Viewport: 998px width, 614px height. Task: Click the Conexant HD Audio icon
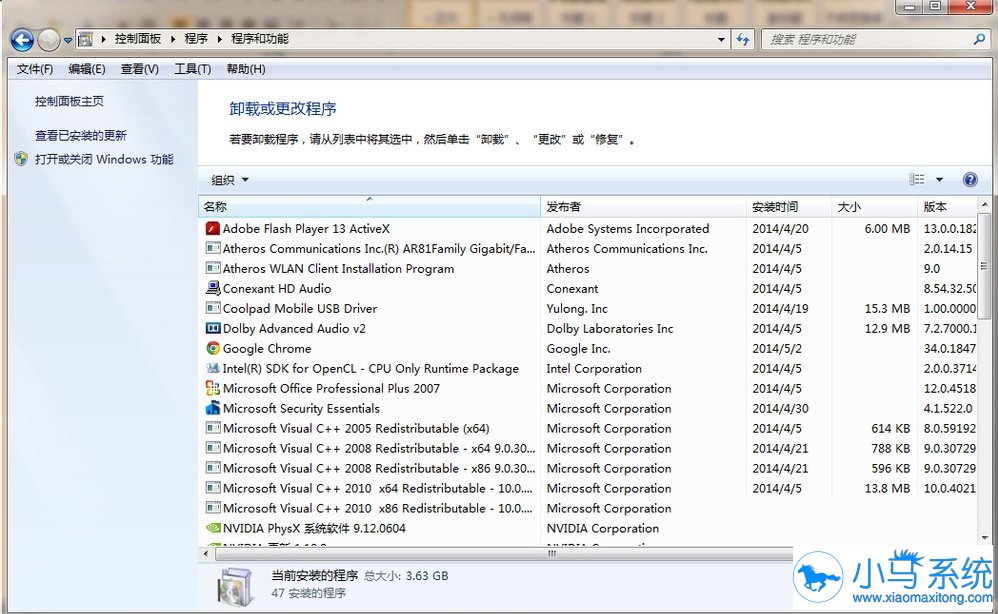click(x=213, y=288)
